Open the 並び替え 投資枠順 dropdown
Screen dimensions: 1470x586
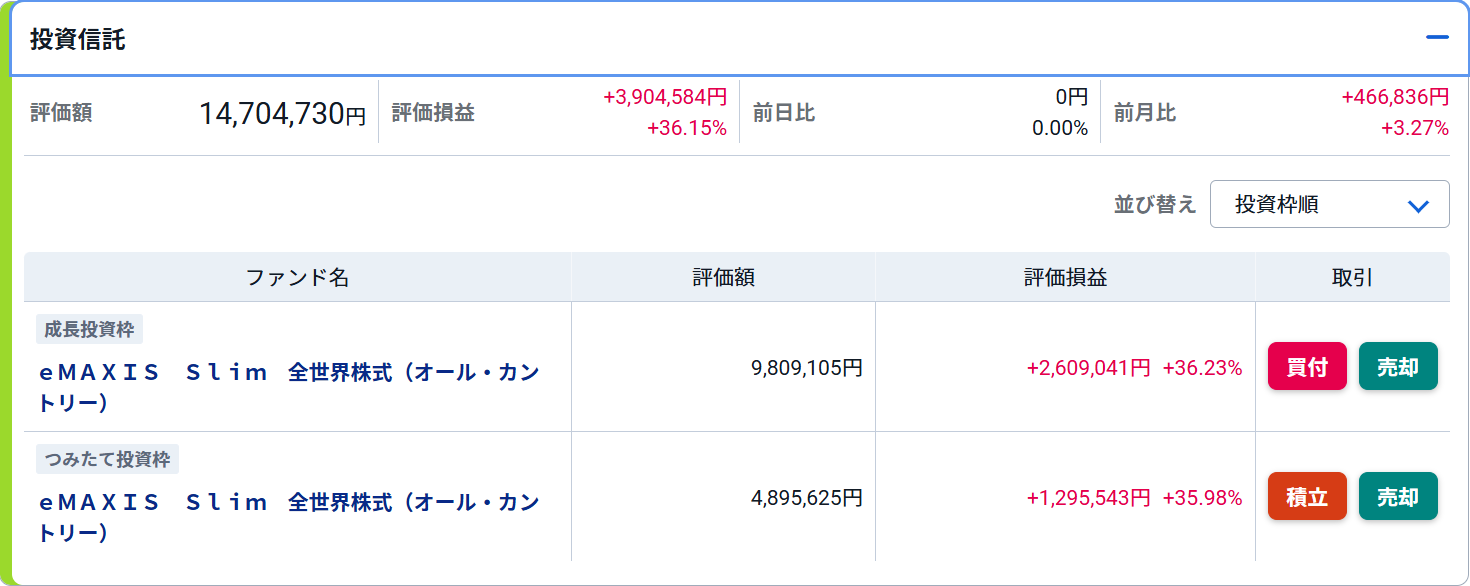tap(1329, 204)
